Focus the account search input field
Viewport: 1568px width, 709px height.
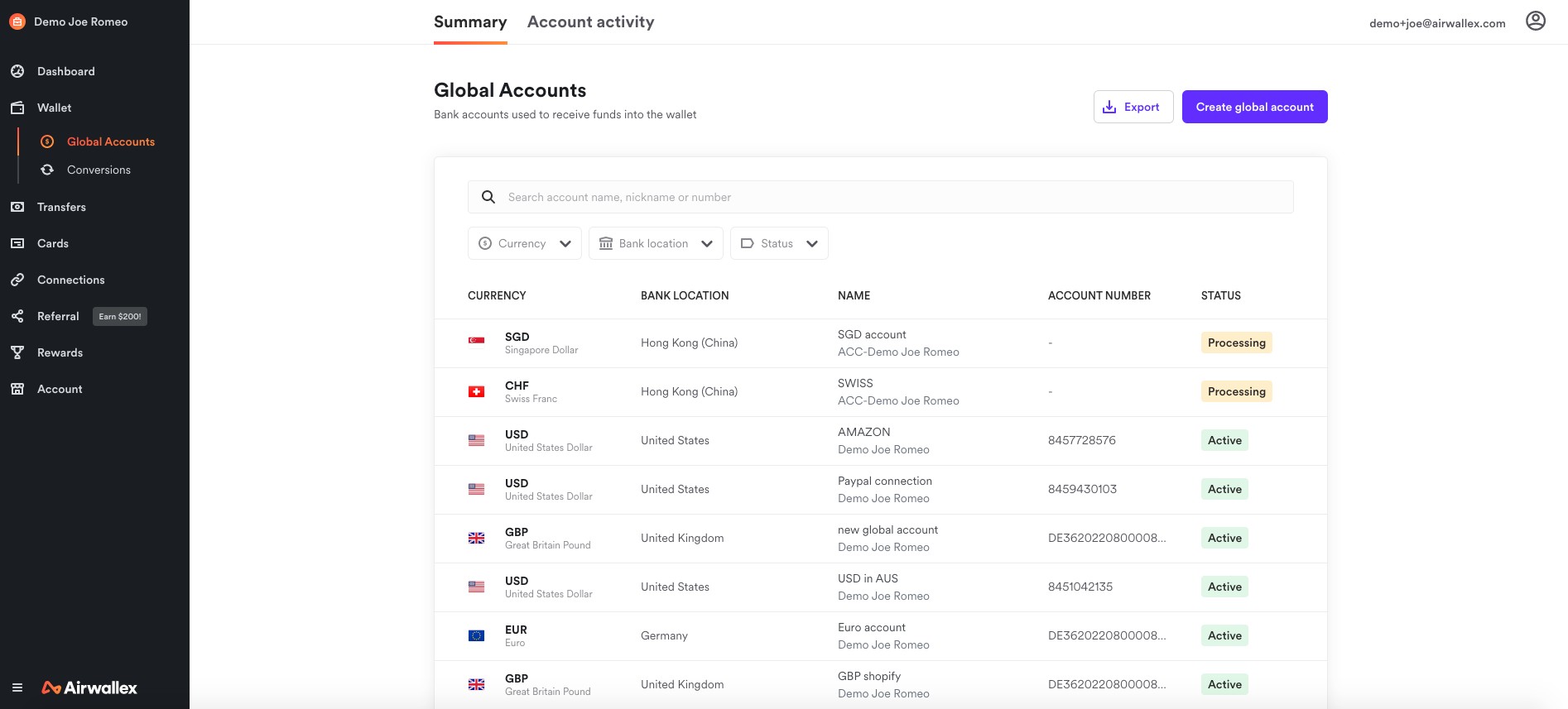coord(881,197)
